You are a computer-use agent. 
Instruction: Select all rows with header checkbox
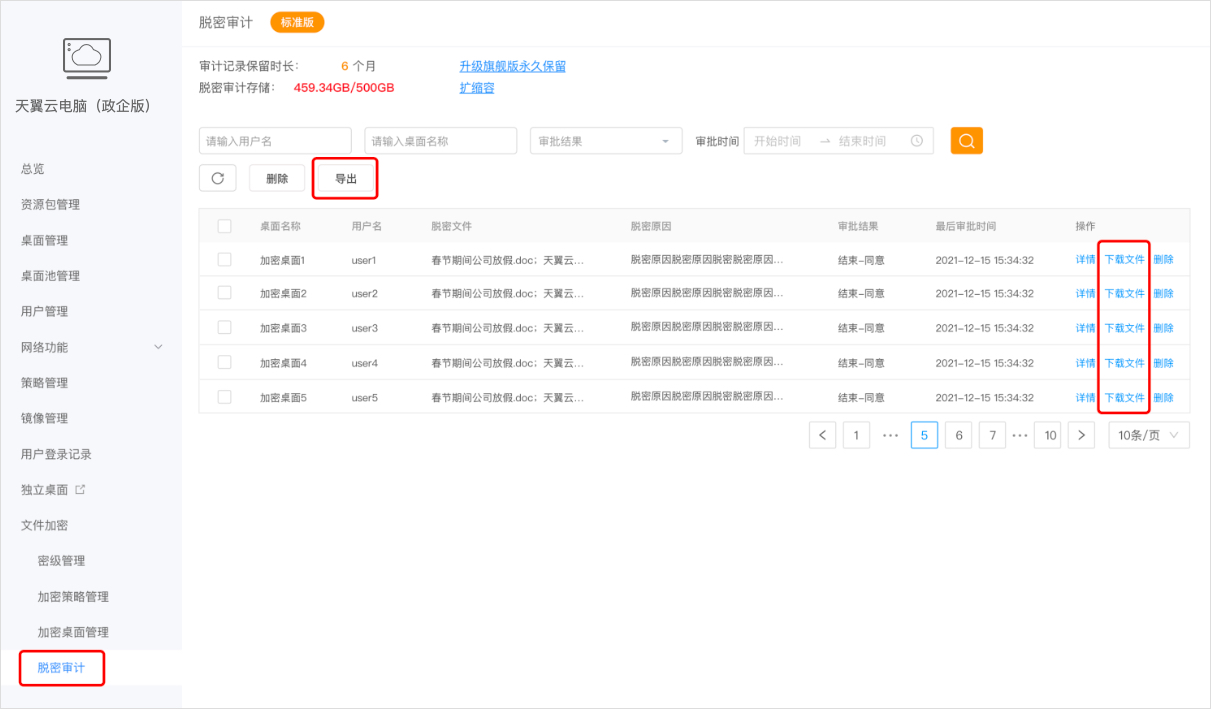pyautogui.click(x=224, y=226)
